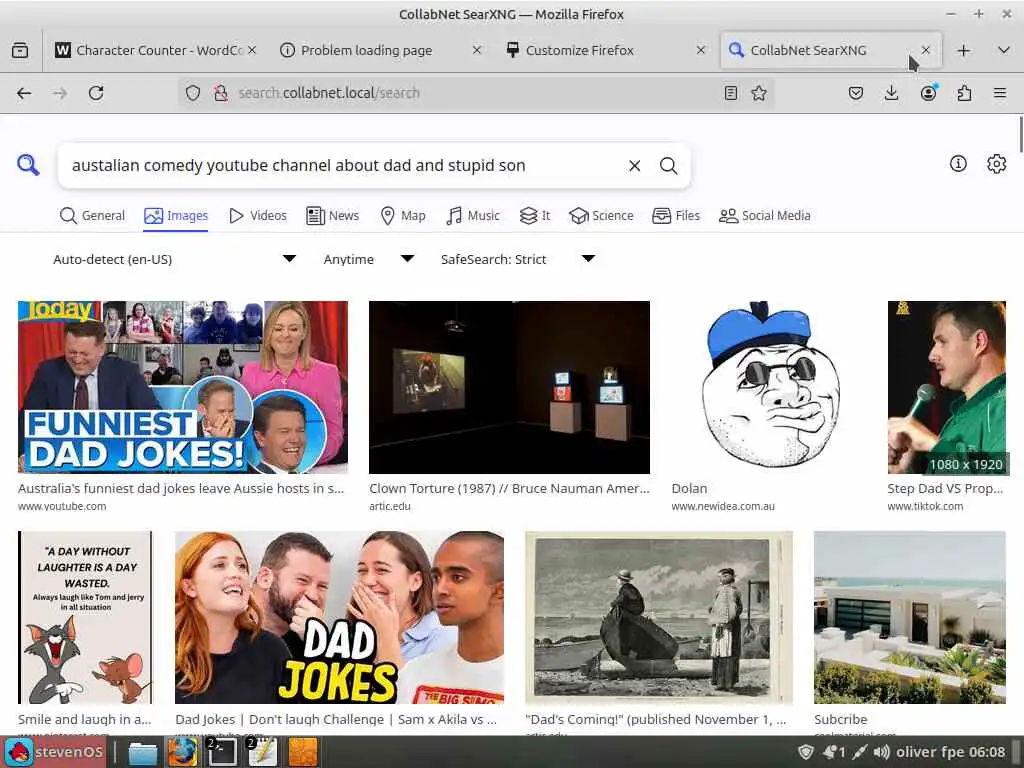
Task: Open file manager in taskbar
Action: point(142,752)
